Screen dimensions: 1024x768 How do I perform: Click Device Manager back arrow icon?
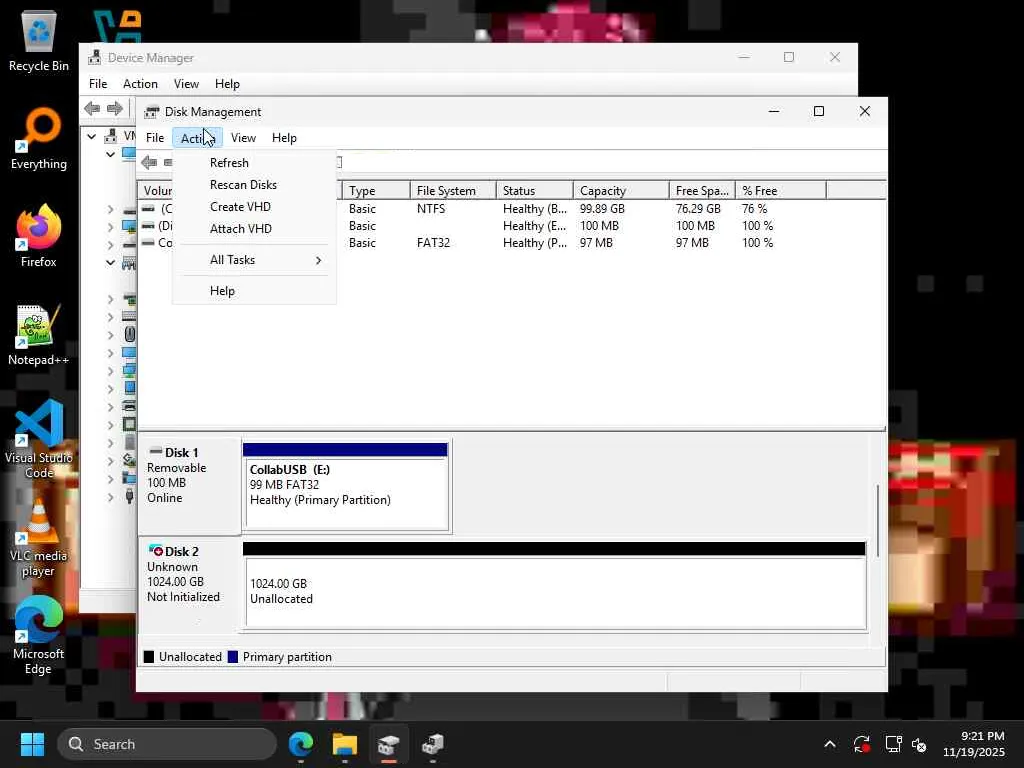pos(92,108)
